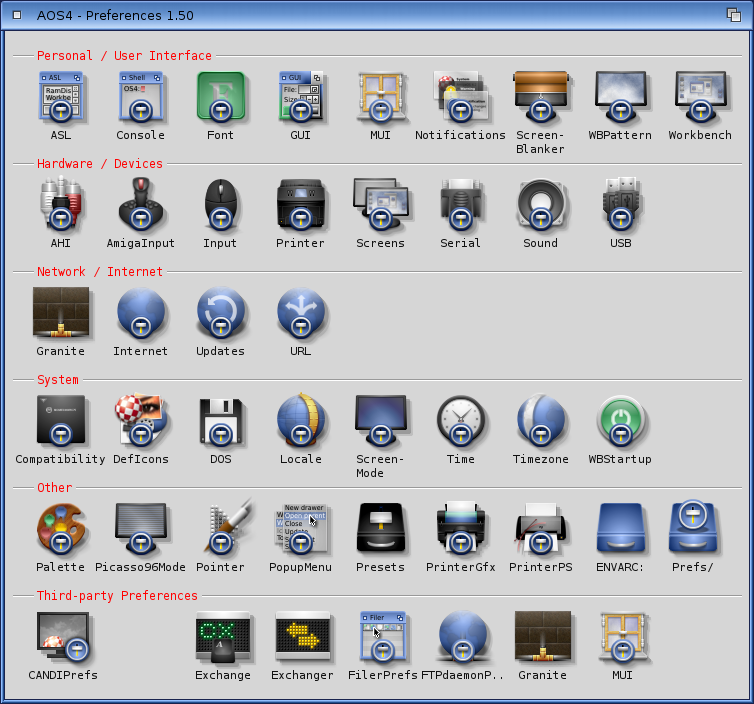This screenshot has height=704, width=754.
Task: Open Presets drawer icon
Action: pos(380,527)
